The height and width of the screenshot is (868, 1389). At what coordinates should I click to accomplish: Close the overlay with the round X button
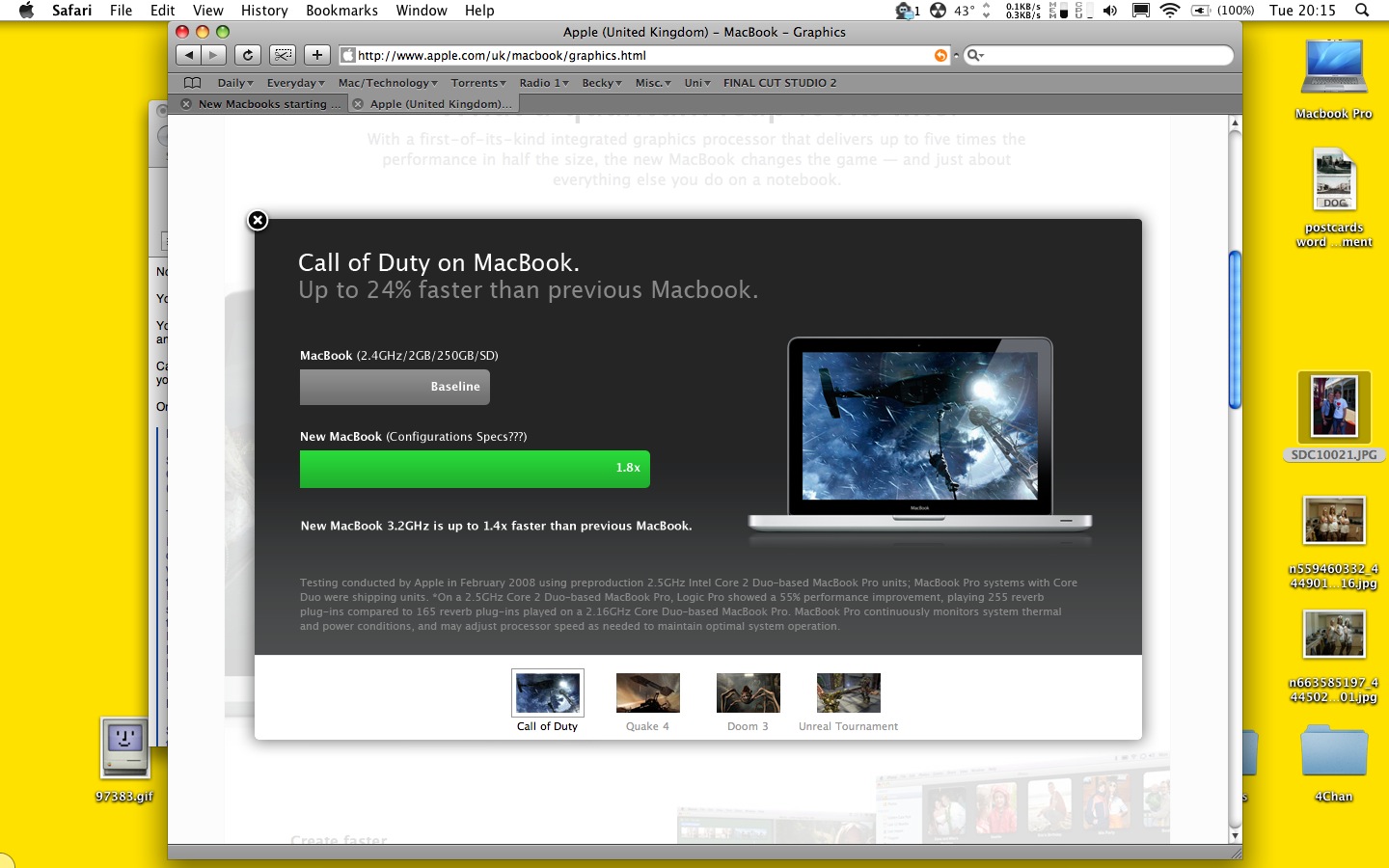pyautogui.click(x=258, y=220)
